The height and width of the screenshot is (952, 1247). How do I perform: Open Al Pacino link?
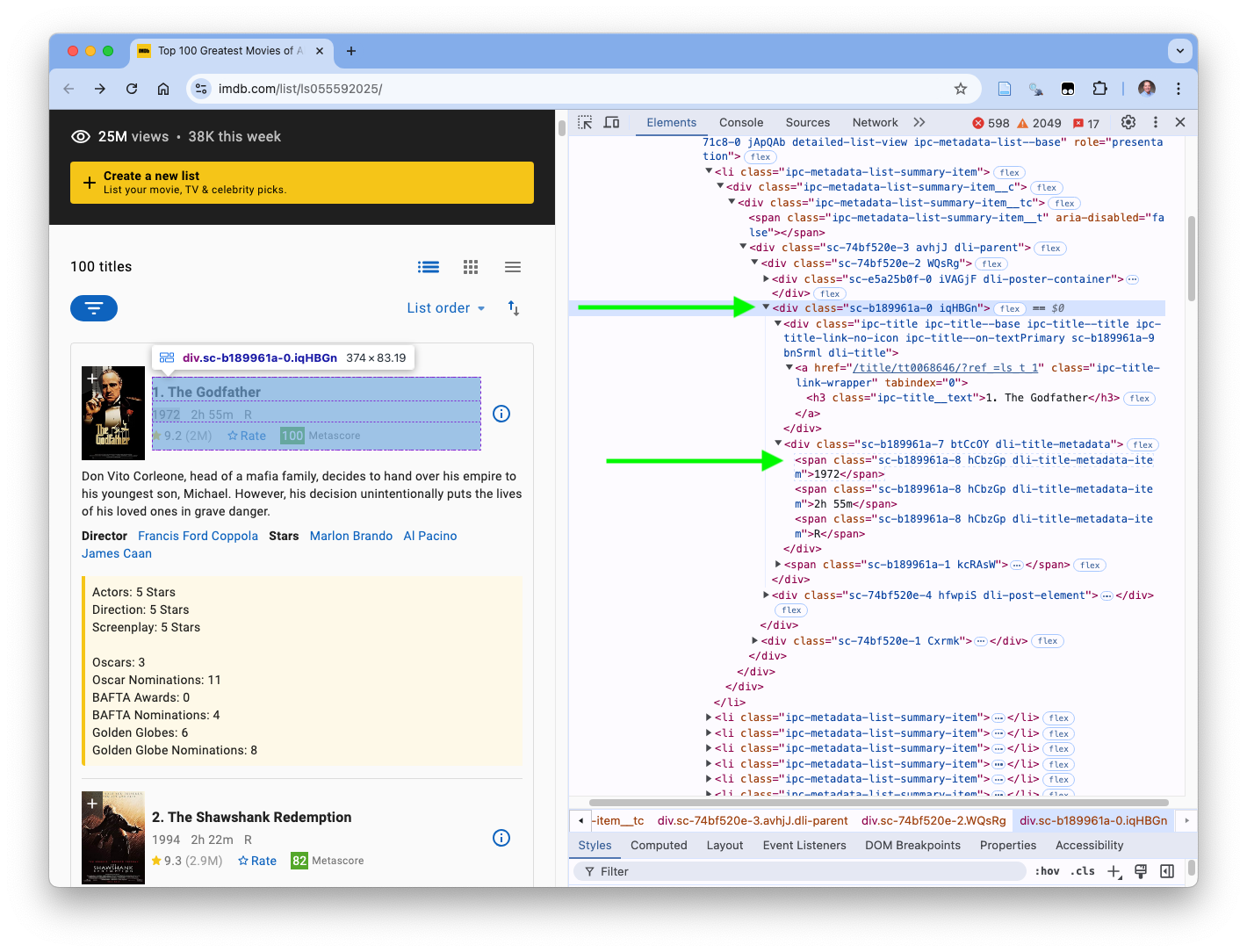(x=430, y=536)
